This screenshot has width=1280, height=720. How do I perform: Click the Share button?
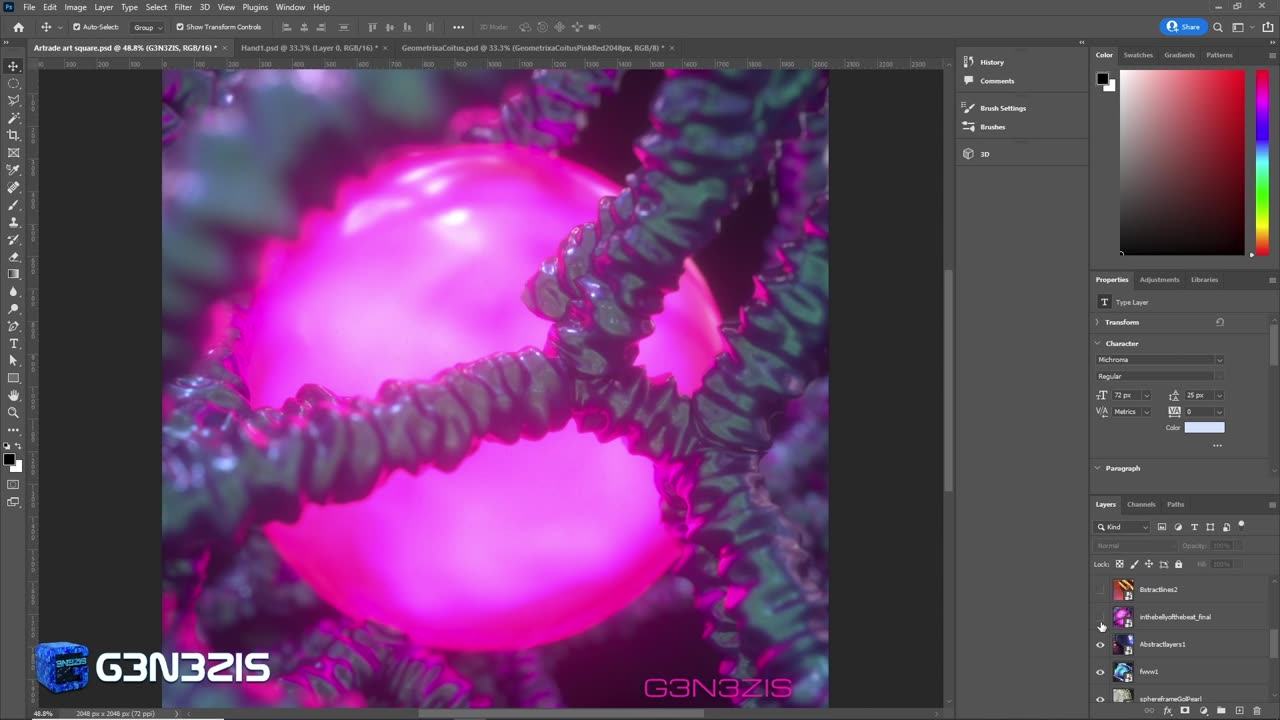1183,27
